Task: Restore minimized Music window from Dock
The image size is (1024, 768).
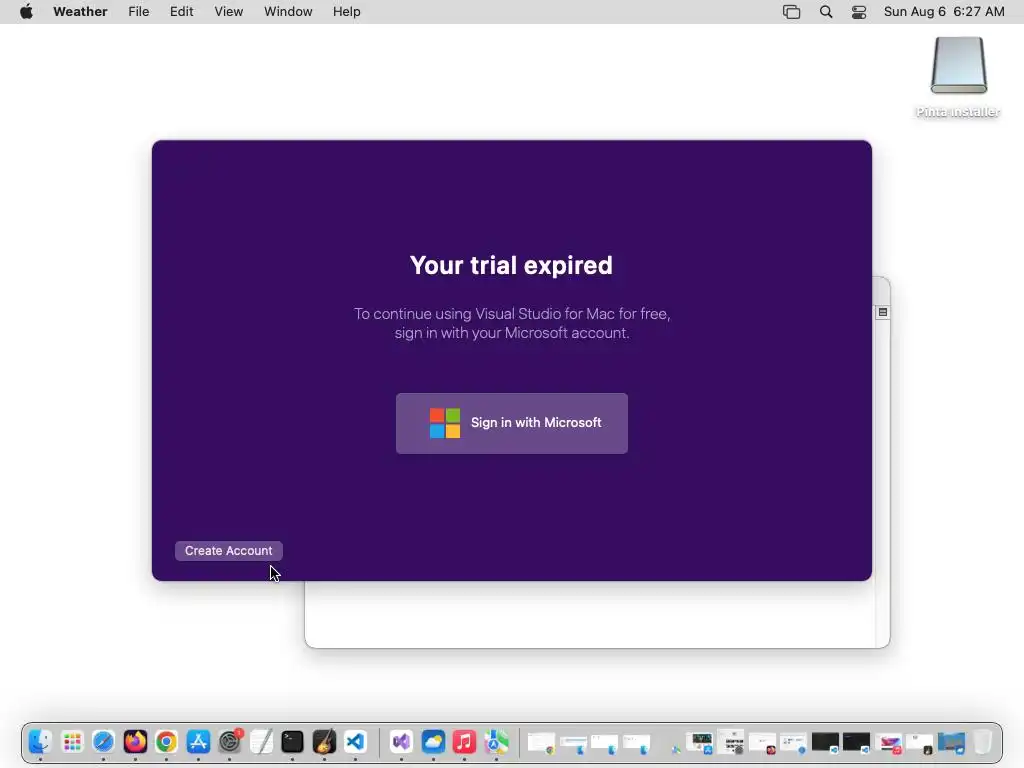Action: pyautogui.click(x=889, y=743)
